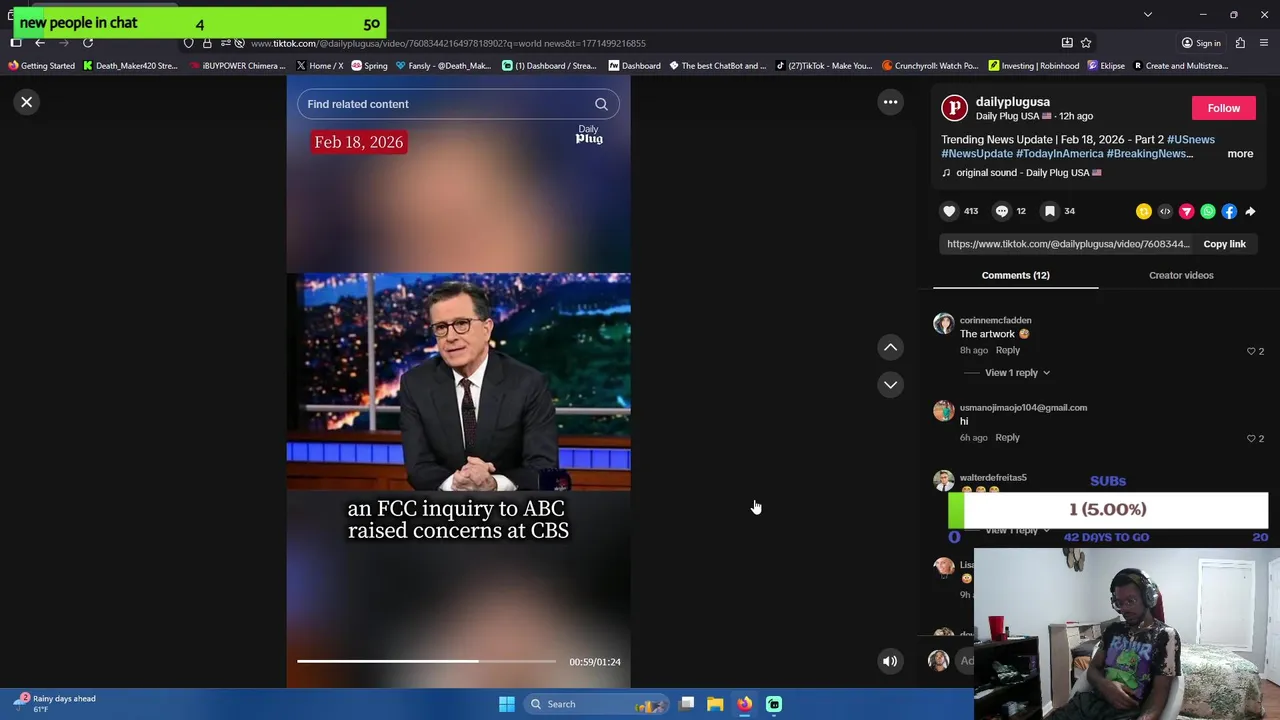
Task: Reply to corinnemcfadden's comment
Action: 1007,350
